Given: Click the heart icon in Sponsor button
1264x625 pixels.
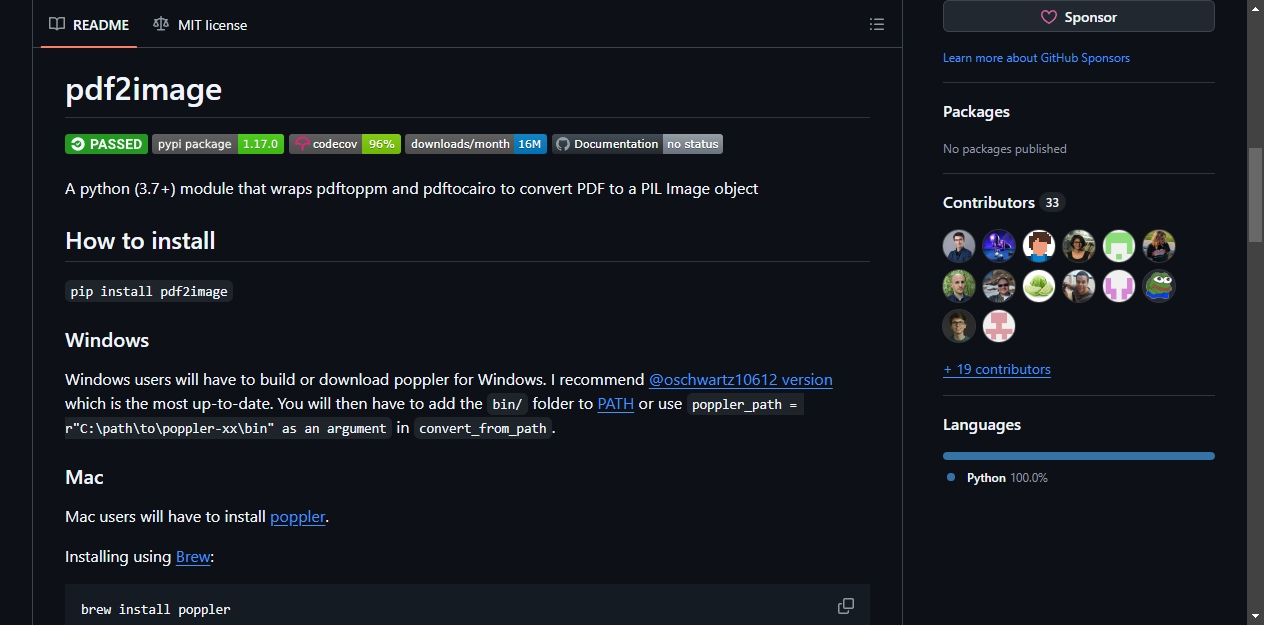Looking at the screenshot, I should click(x=1049, y=17).
